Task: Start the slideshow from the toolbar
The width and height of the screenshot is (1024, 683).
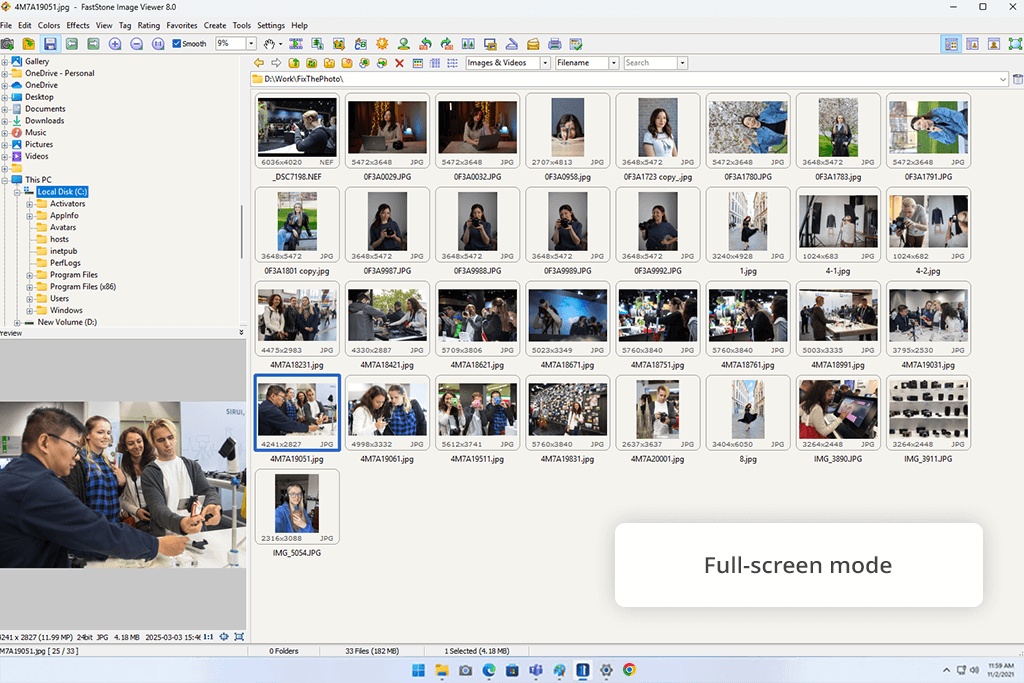Action: click(296, 44)
